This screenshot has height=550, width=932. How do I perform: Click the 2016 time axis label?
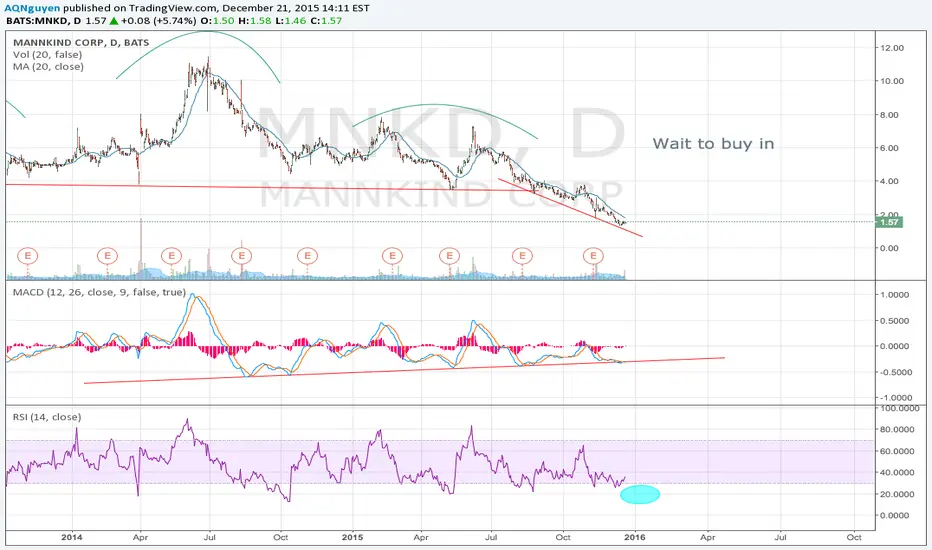(x=635, y=537)
